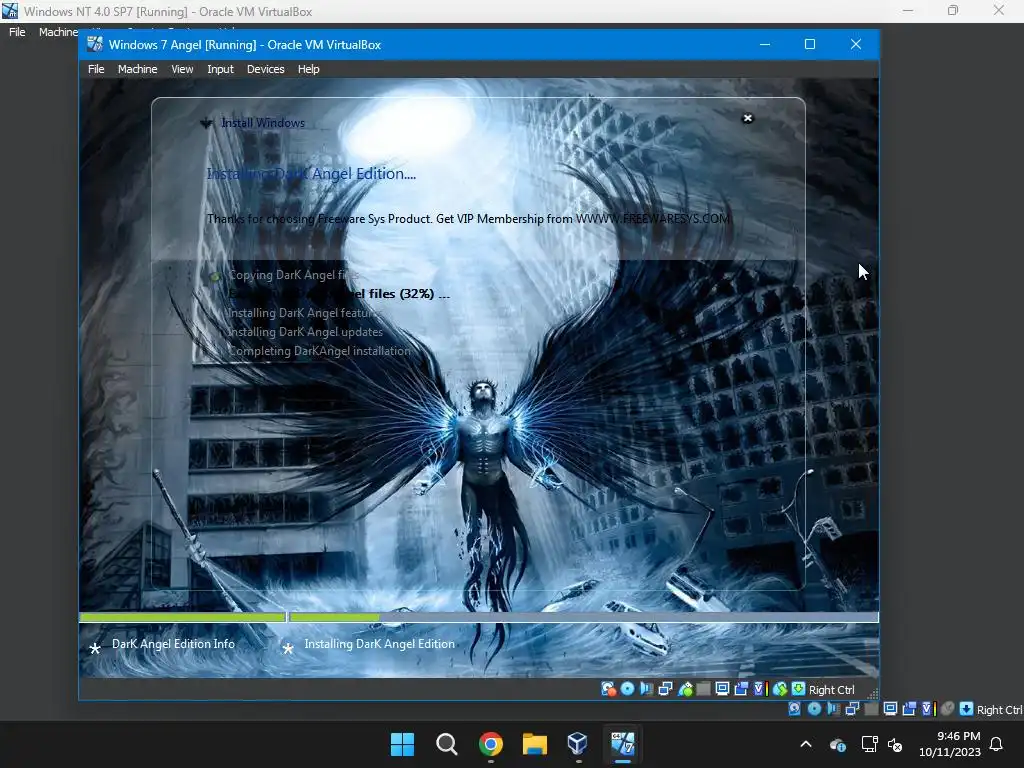Image resolution: width=1024 pixels, height=768 pixels.
Task: Click recording icon in Windows NT 4.0 status bar
Action: point(909,709)
